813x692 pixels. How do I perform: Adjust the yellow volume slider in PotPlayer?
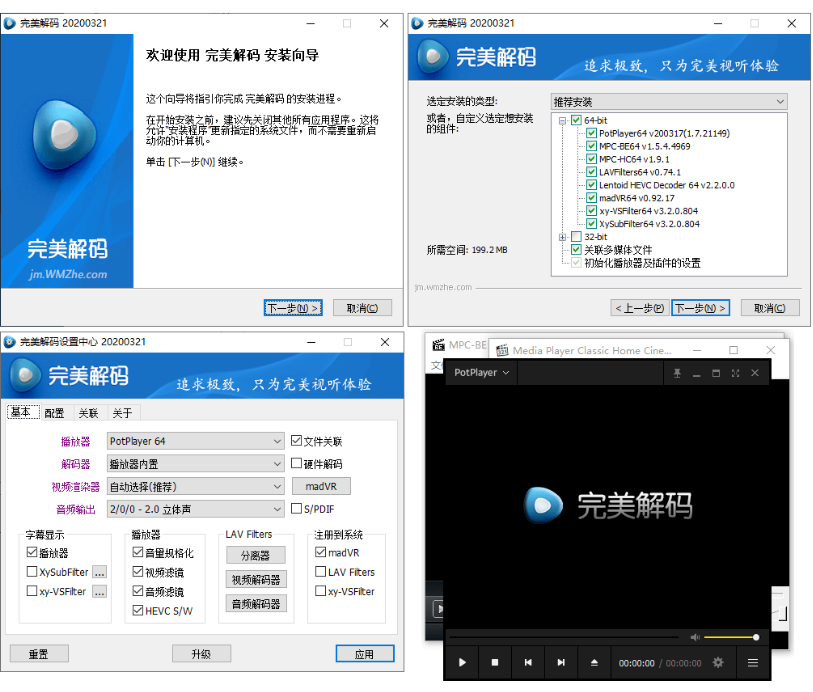coord(730,637)
